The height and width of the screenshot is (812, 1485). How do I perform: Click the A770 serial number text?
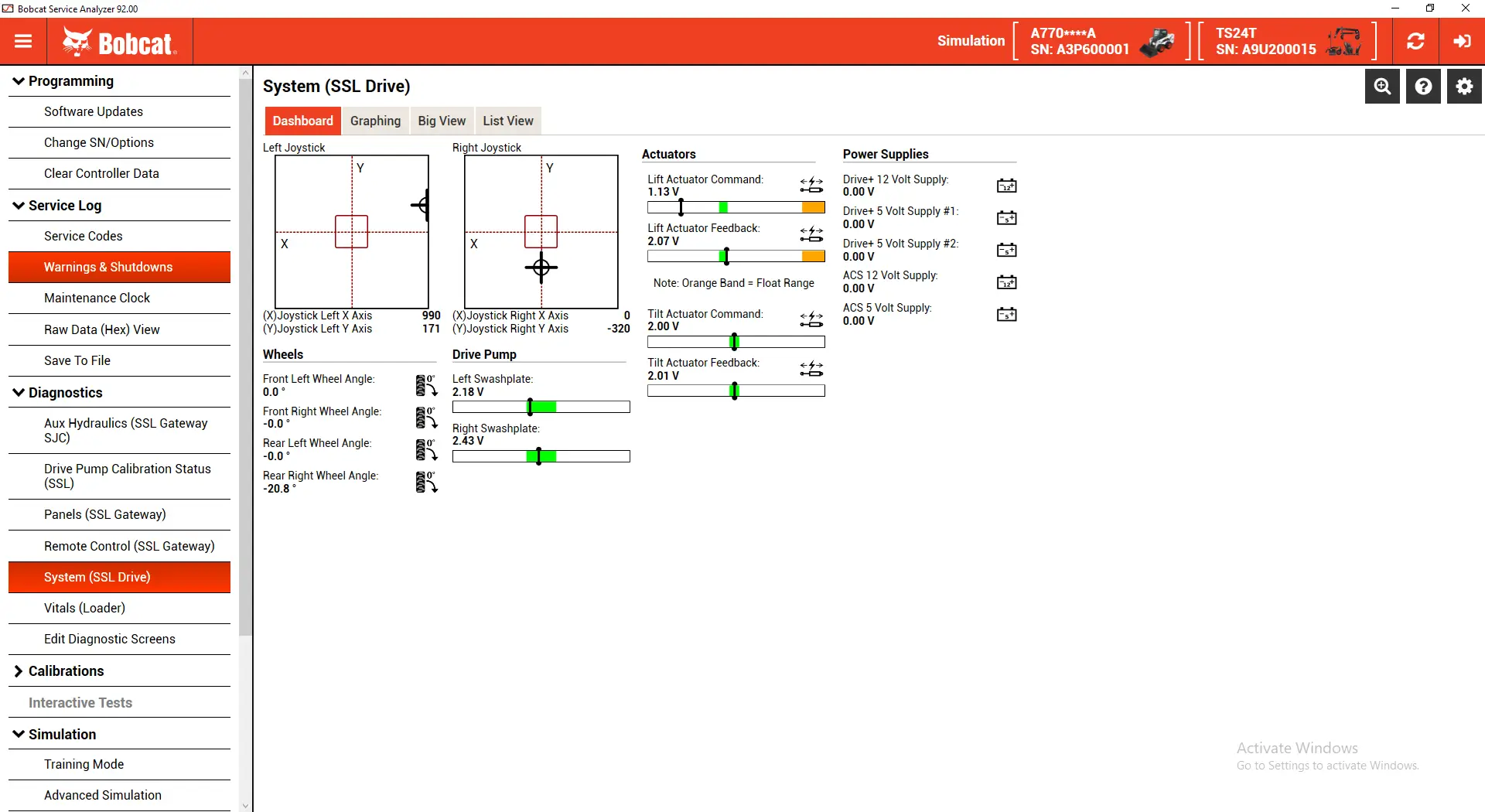tap(1080, 49)
